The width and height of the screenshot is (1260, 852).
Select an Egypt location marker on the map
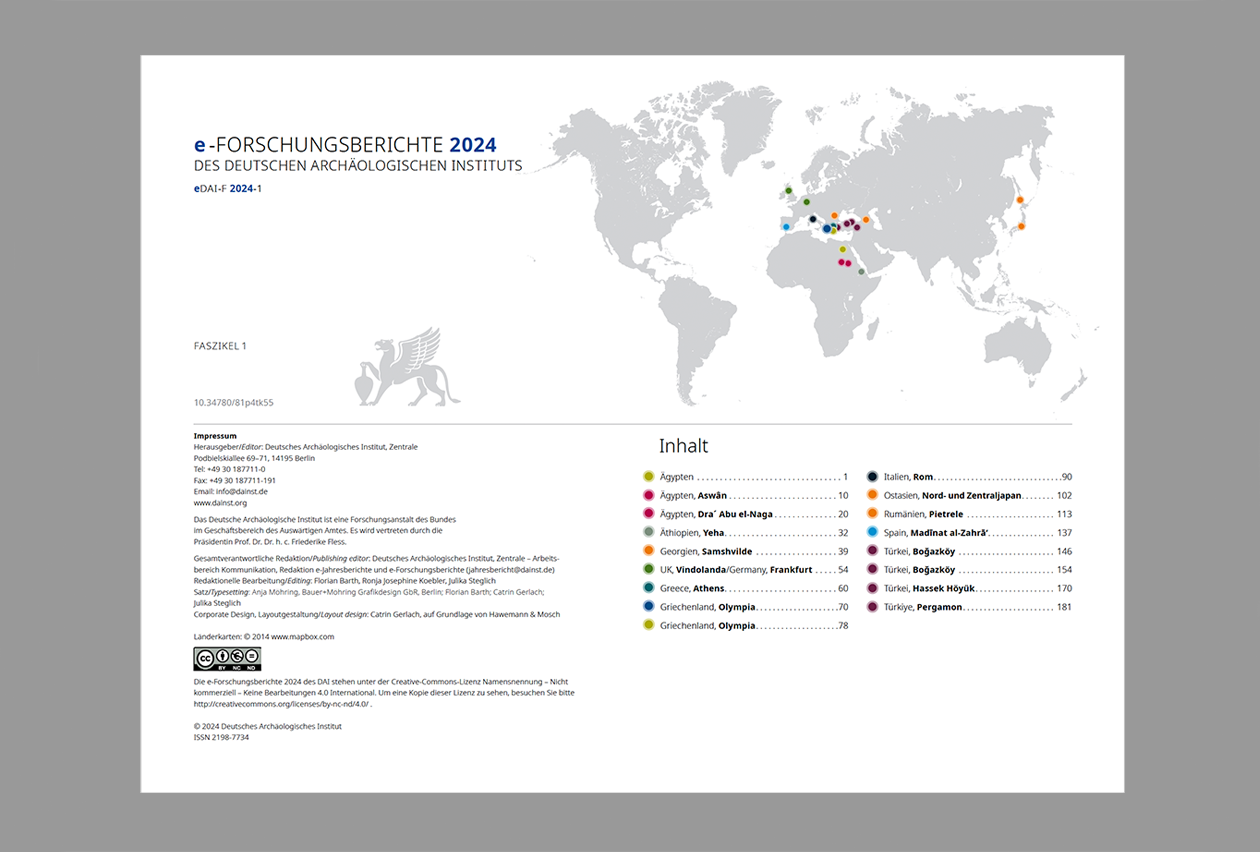point(842,249)
